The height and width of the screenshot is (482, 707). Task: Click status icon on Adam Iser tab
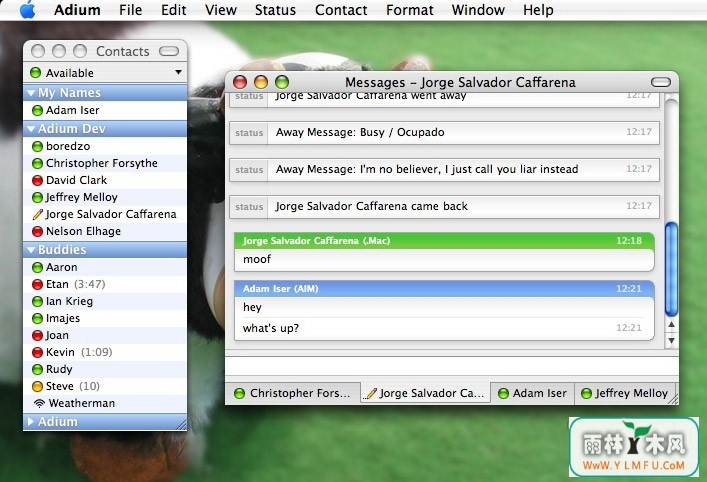click(x=503, y=394)
